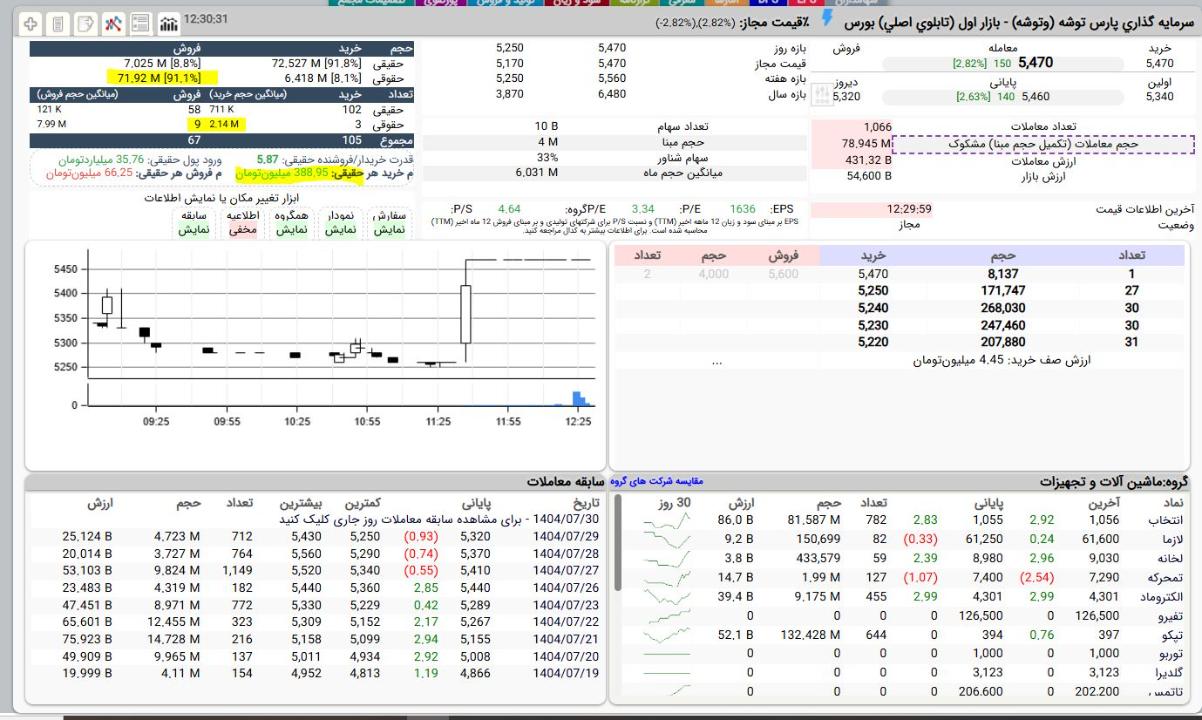Screen dimensions: 1202x720
Task: Toggle the نمودار display setting
Action: pyautogui.click(x=340, y=222)
